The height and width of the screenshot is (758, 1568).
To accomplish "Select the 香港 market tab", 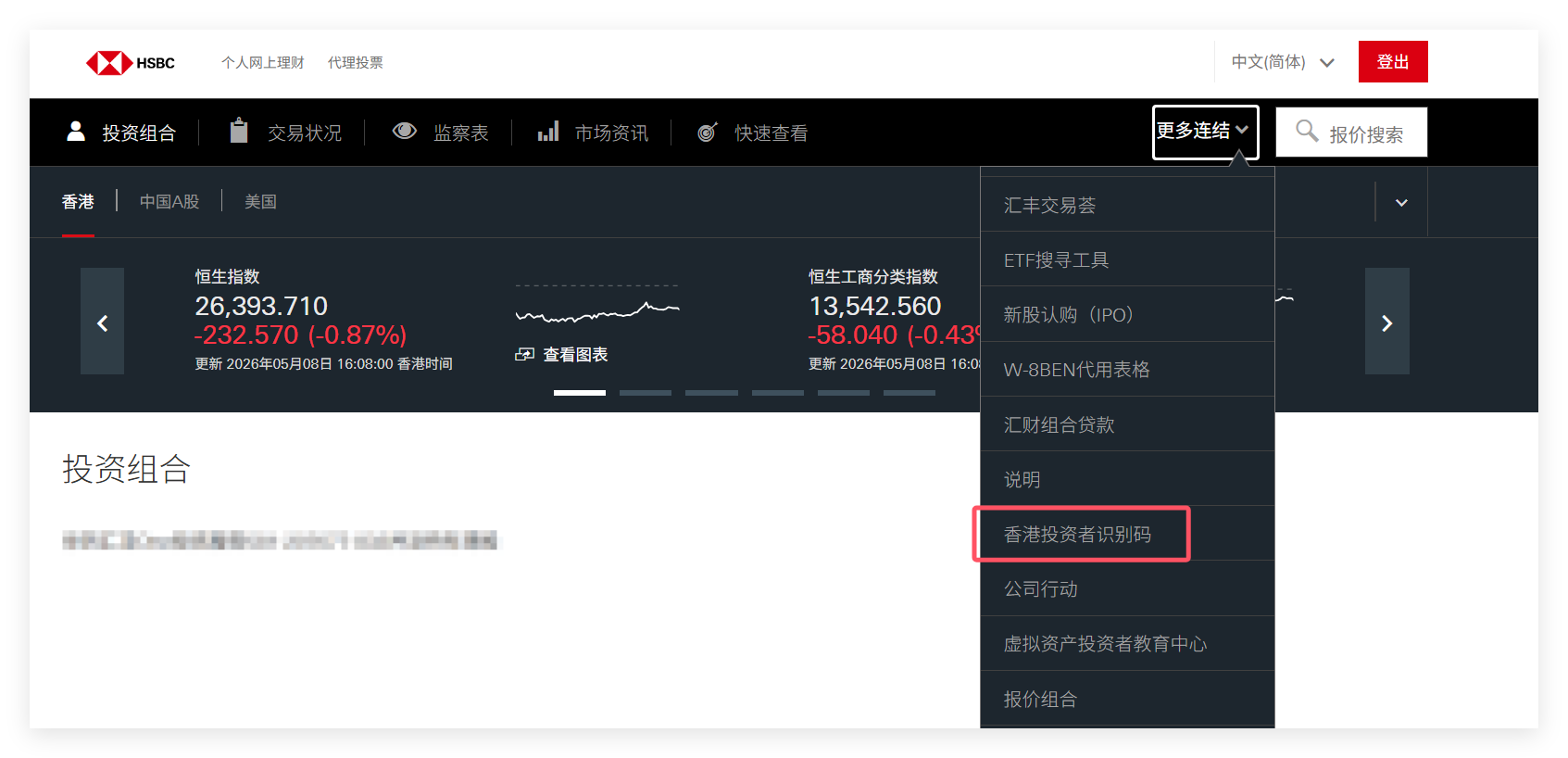I will (78, 202).
